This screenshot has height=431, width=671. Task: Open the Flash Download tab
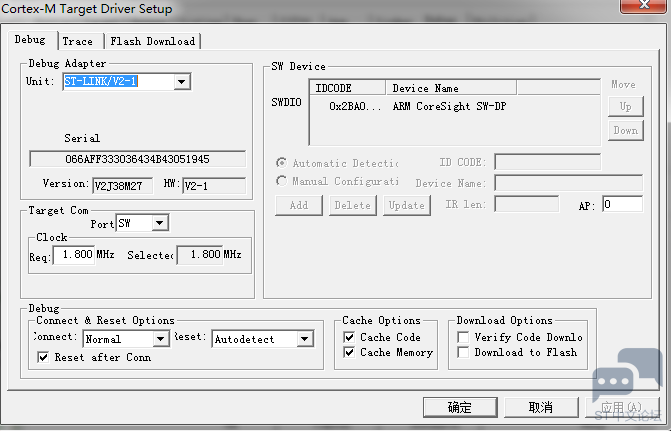(x=152, y=41)
